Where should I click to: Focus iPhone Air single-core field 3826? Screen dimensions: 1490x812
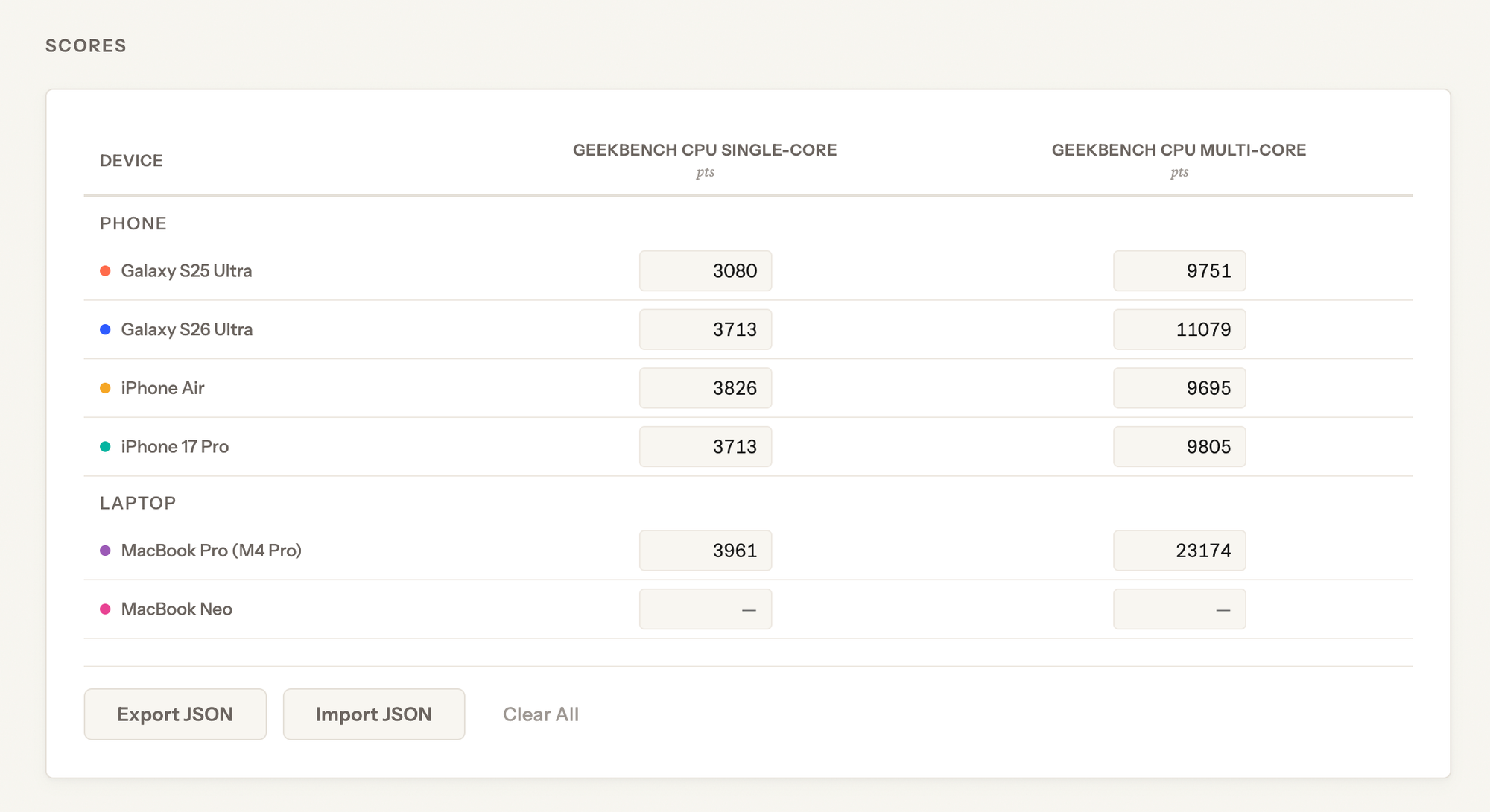pos(705,388)
